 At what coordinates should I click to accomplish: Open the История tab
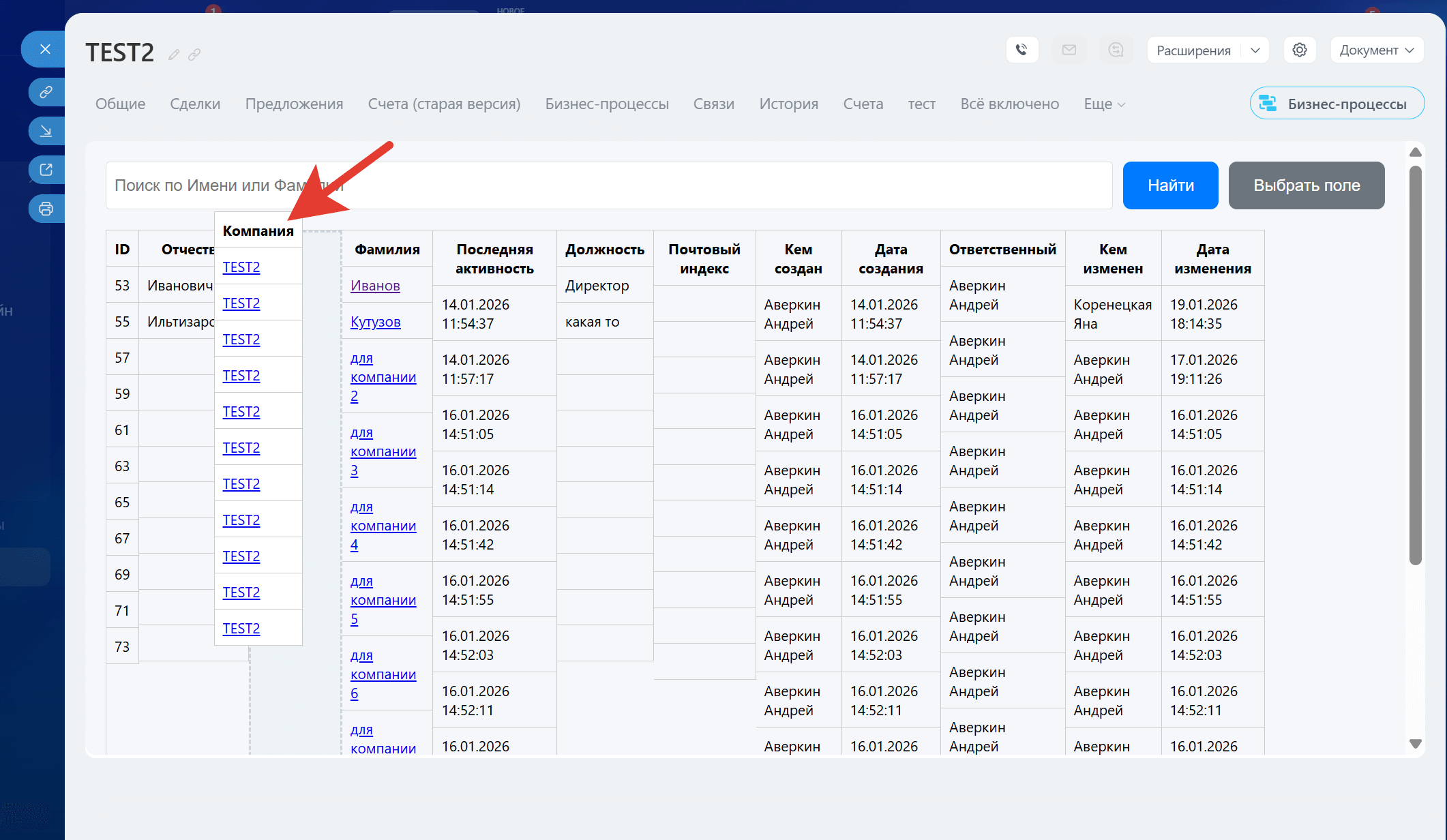click(788, 104)
